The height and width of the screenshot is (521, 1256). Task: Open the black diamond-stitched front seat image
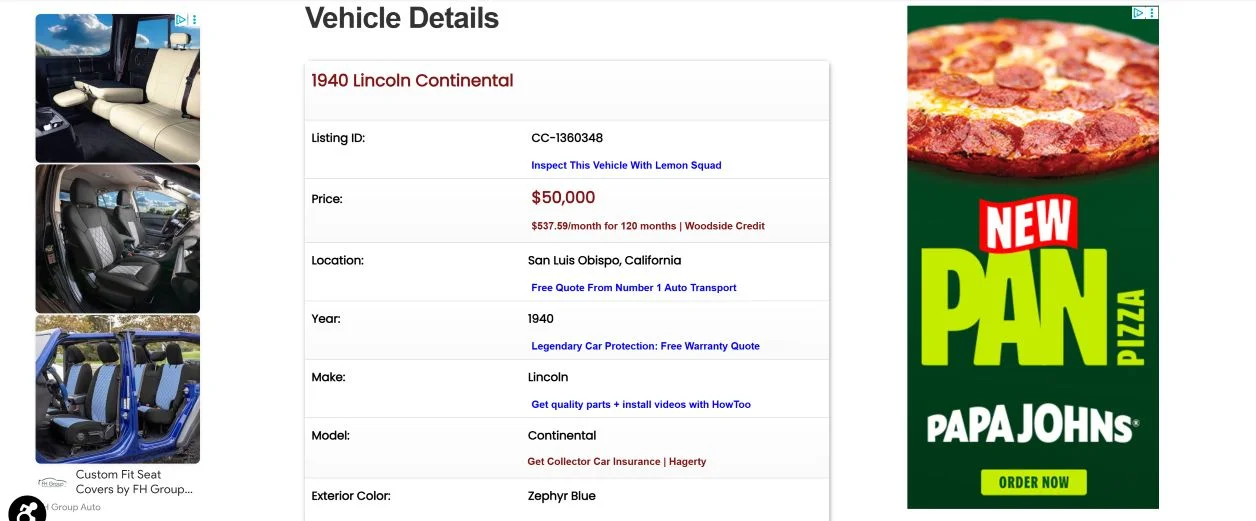coord(118,239)
